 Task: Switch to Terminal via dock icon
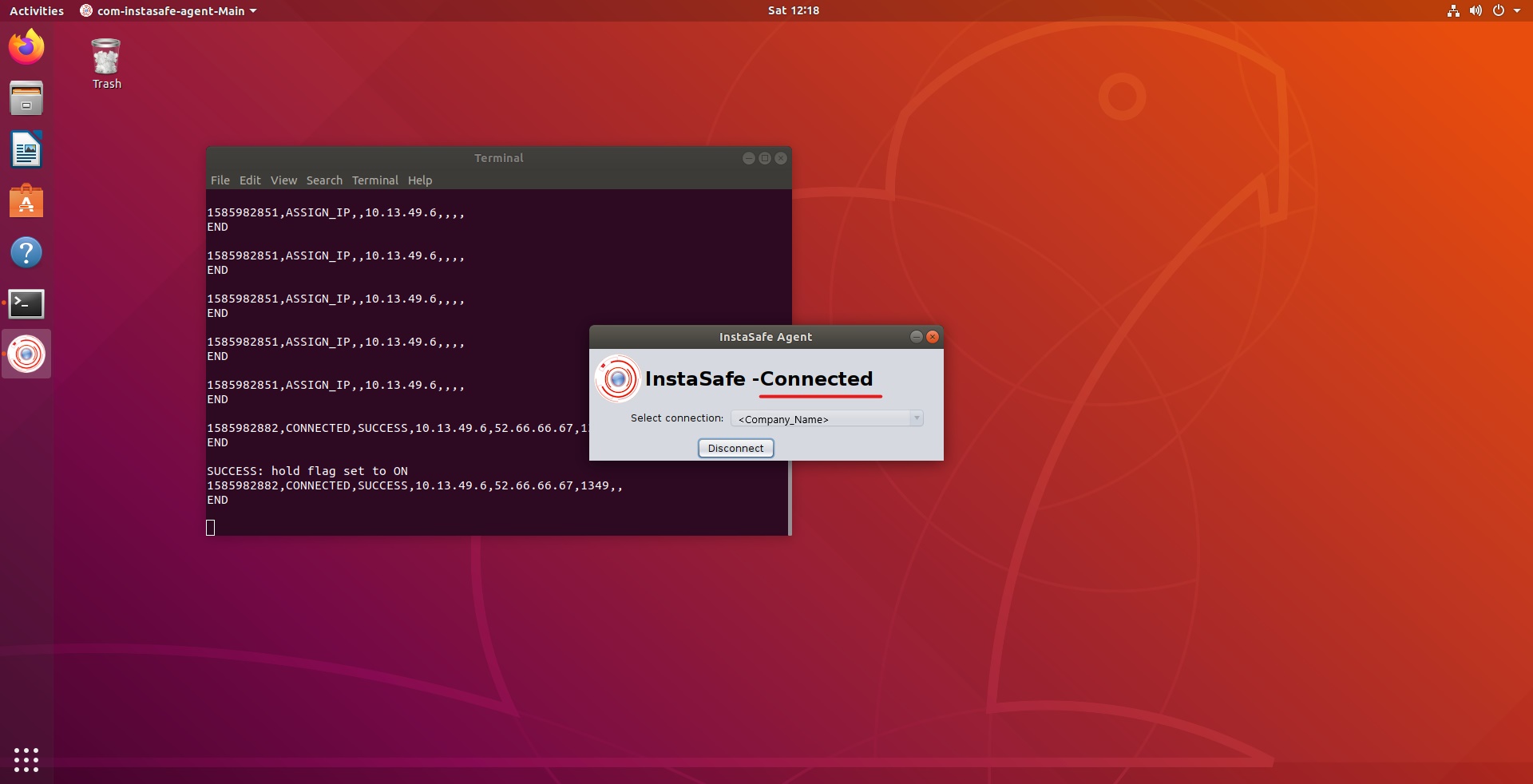click(x=26, y=303)
